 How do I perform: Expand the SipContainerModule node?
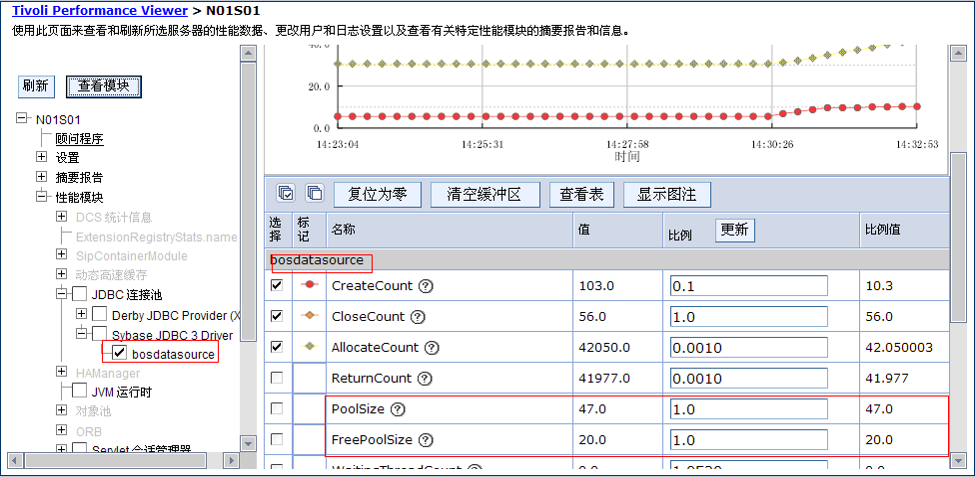coord(62,254)
